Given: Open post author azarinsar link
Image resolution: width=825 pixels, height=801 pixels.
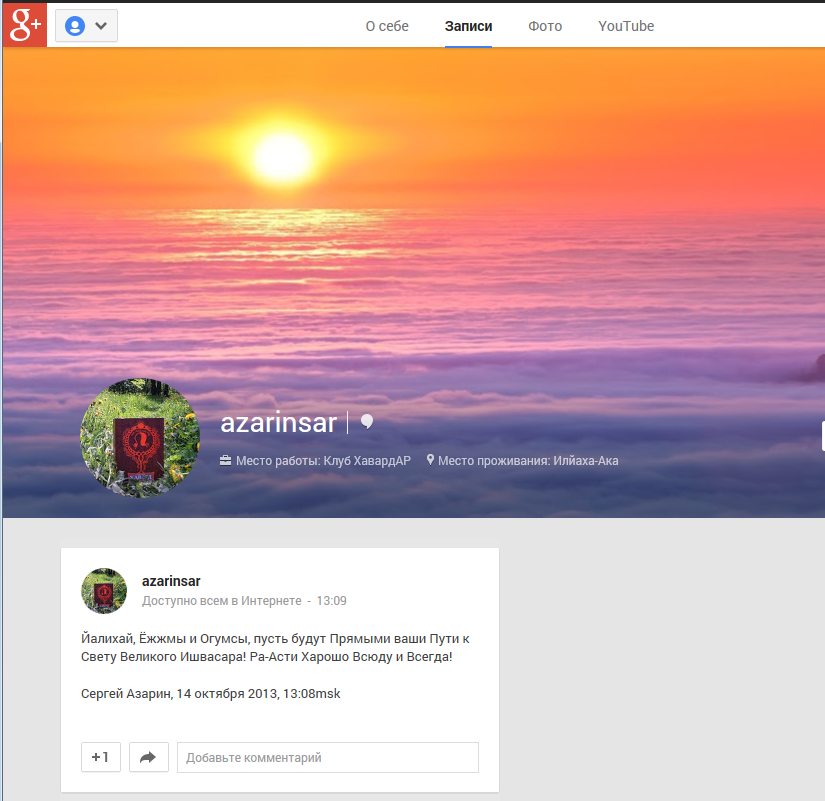Looking at the screenshot, I should 171,581.
